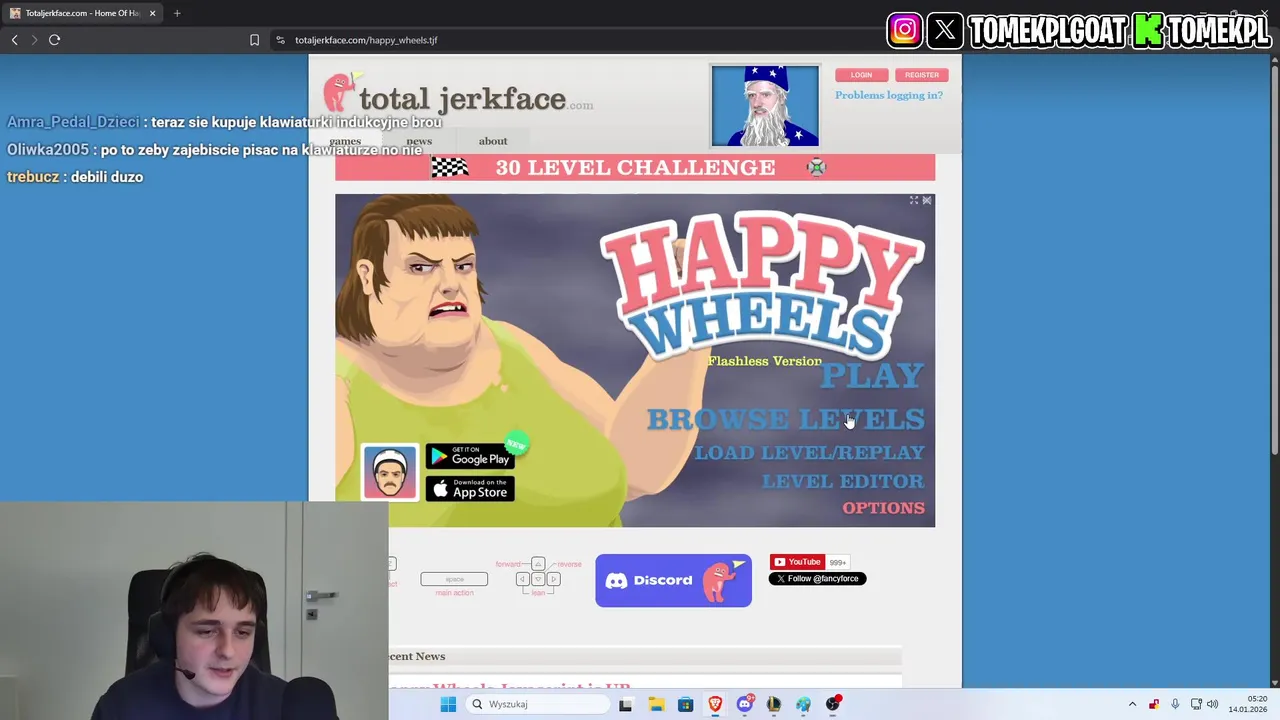The image size is (1280, 720).
Task: Reload the page
Action: (54, 40)
